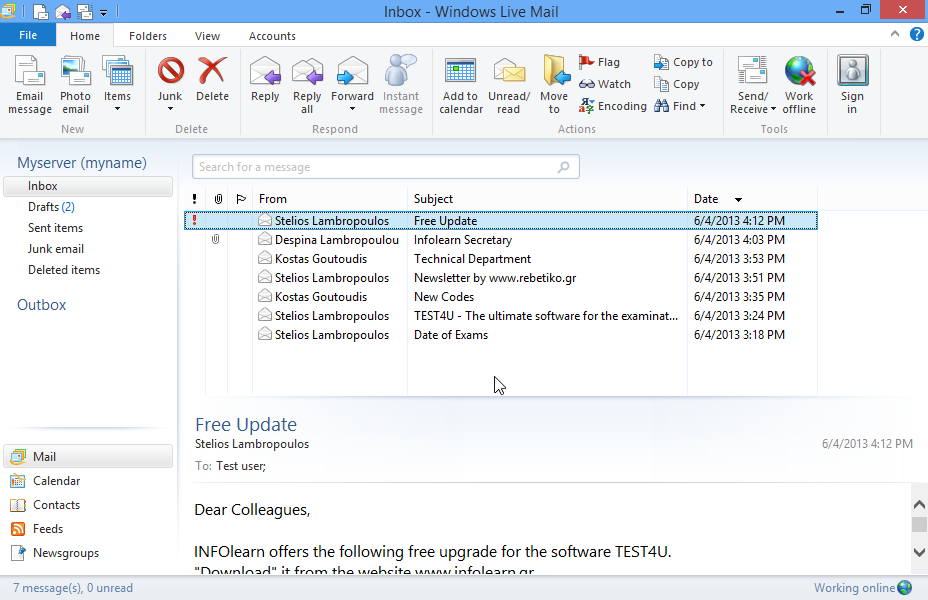
Task: Click Myserver (myname) account header
Action: [x=82, y=163]
